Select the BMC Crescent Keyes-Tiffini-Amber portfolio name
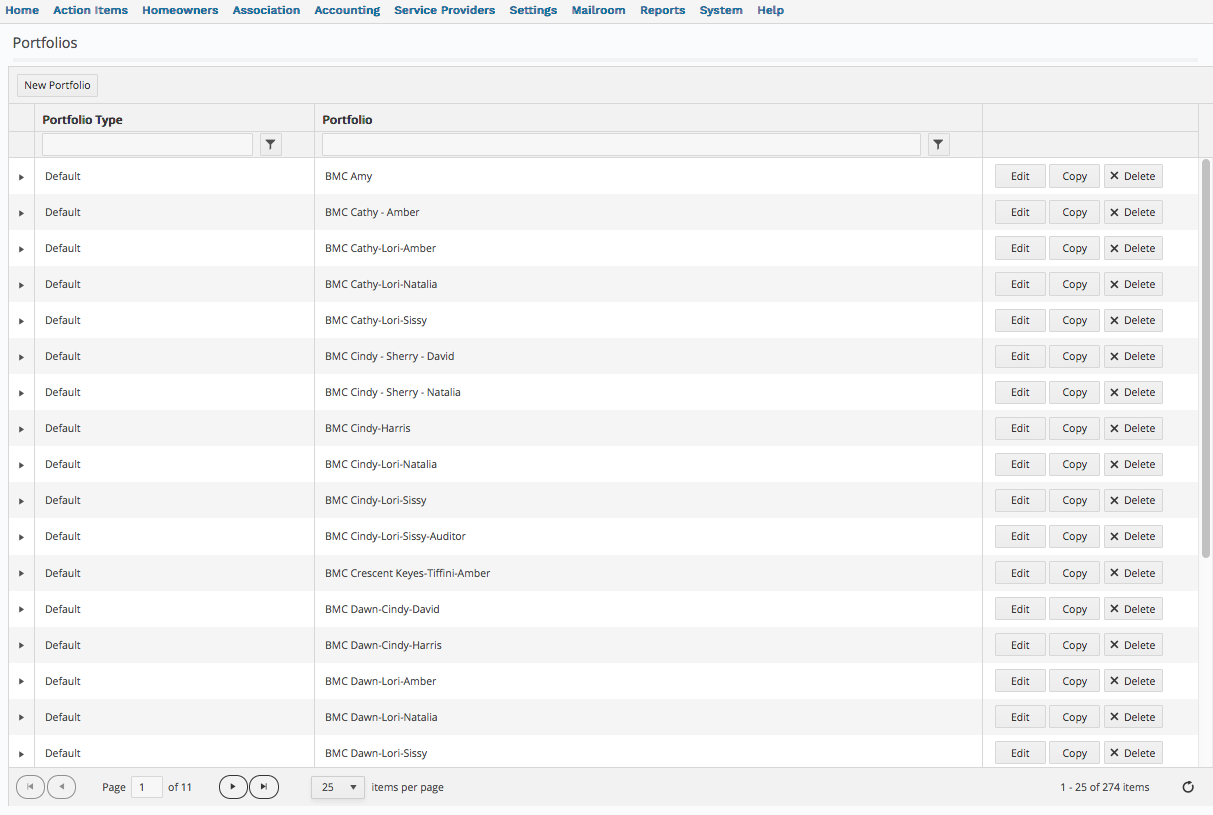Image resolution: width=1213 pixels, height=815 pixels. pos(407,573)
